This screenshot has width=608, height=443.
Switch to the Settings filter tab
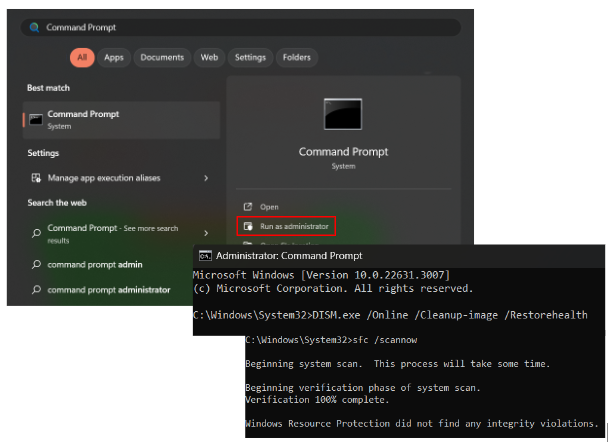point(250,57)
